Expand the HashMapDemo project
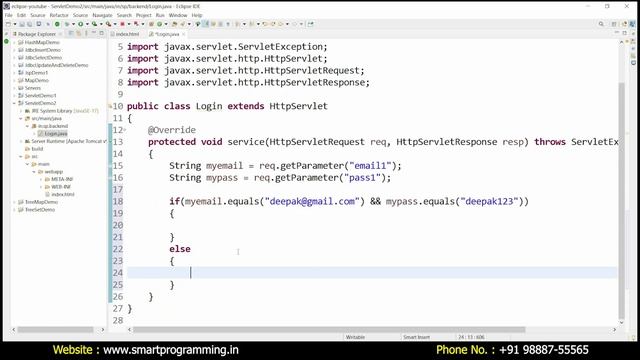Image resolution: width=640 pixels, height=360 pixels. pos(14,42)
